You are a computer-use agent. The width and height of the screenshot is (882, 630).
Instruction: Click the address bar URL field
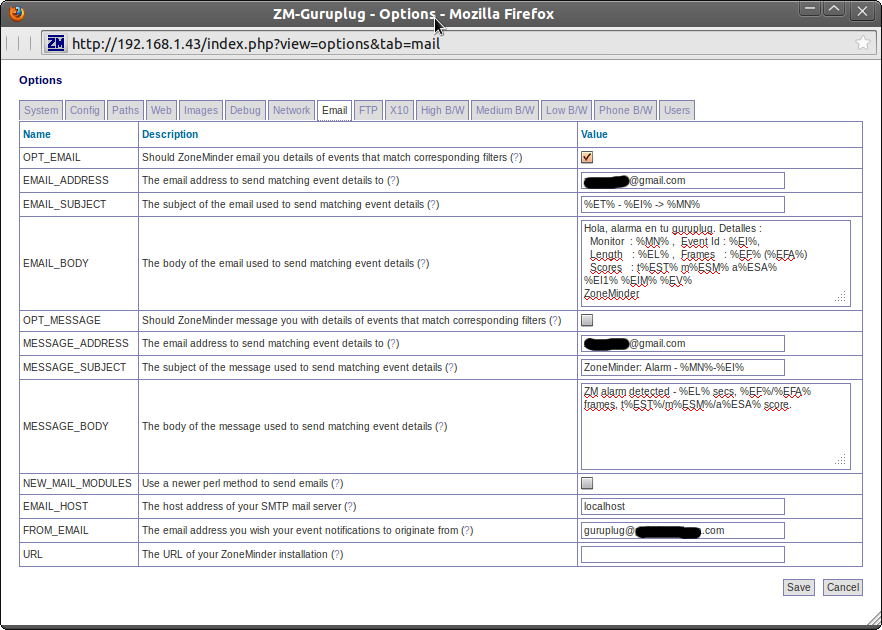point(460,43)
